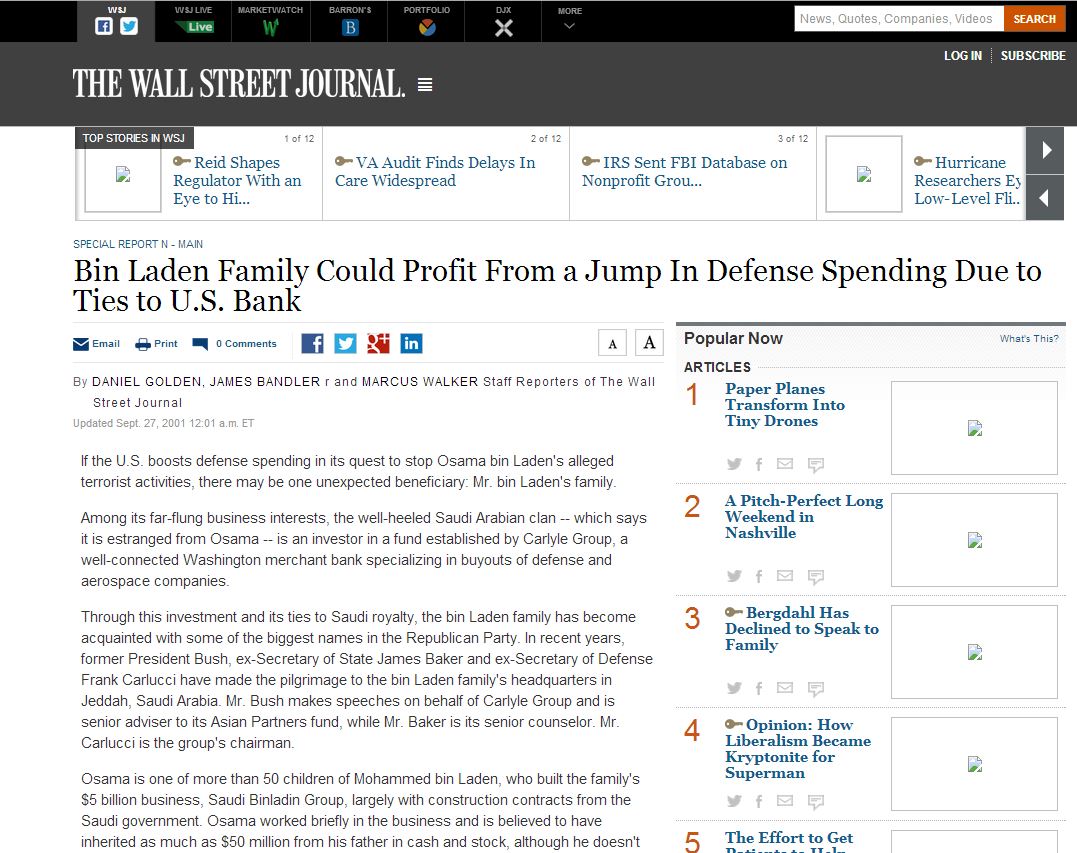Click the Reid story thumbnail image
This screenshot has height=853, width=1077.
point(123,174)
